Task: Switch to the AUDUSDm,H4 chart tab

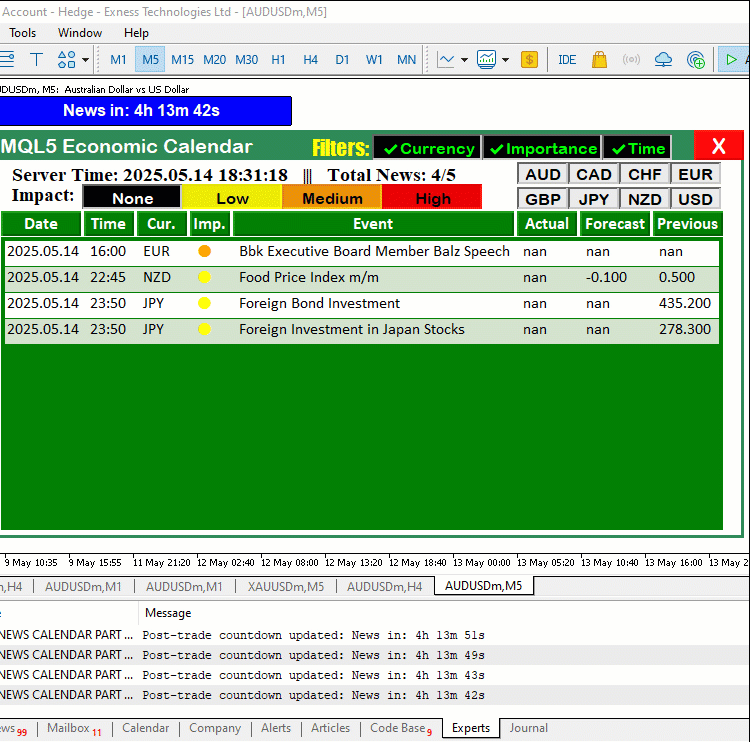Action: click(x=385, y=587)
